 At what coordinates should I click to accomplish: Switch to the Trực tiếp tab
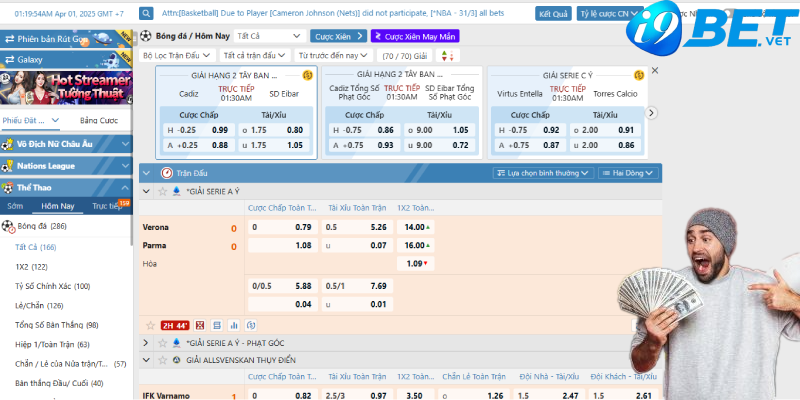coord(109,206)
